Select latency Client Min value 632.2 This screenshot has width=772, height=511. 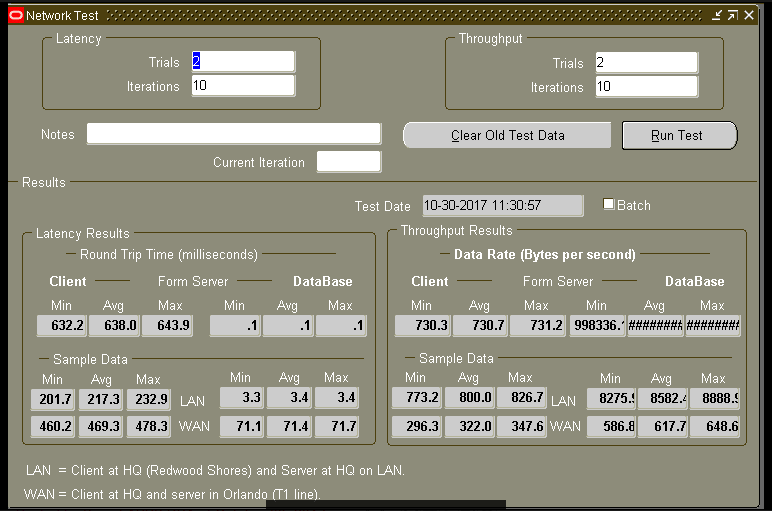point(62,326)
